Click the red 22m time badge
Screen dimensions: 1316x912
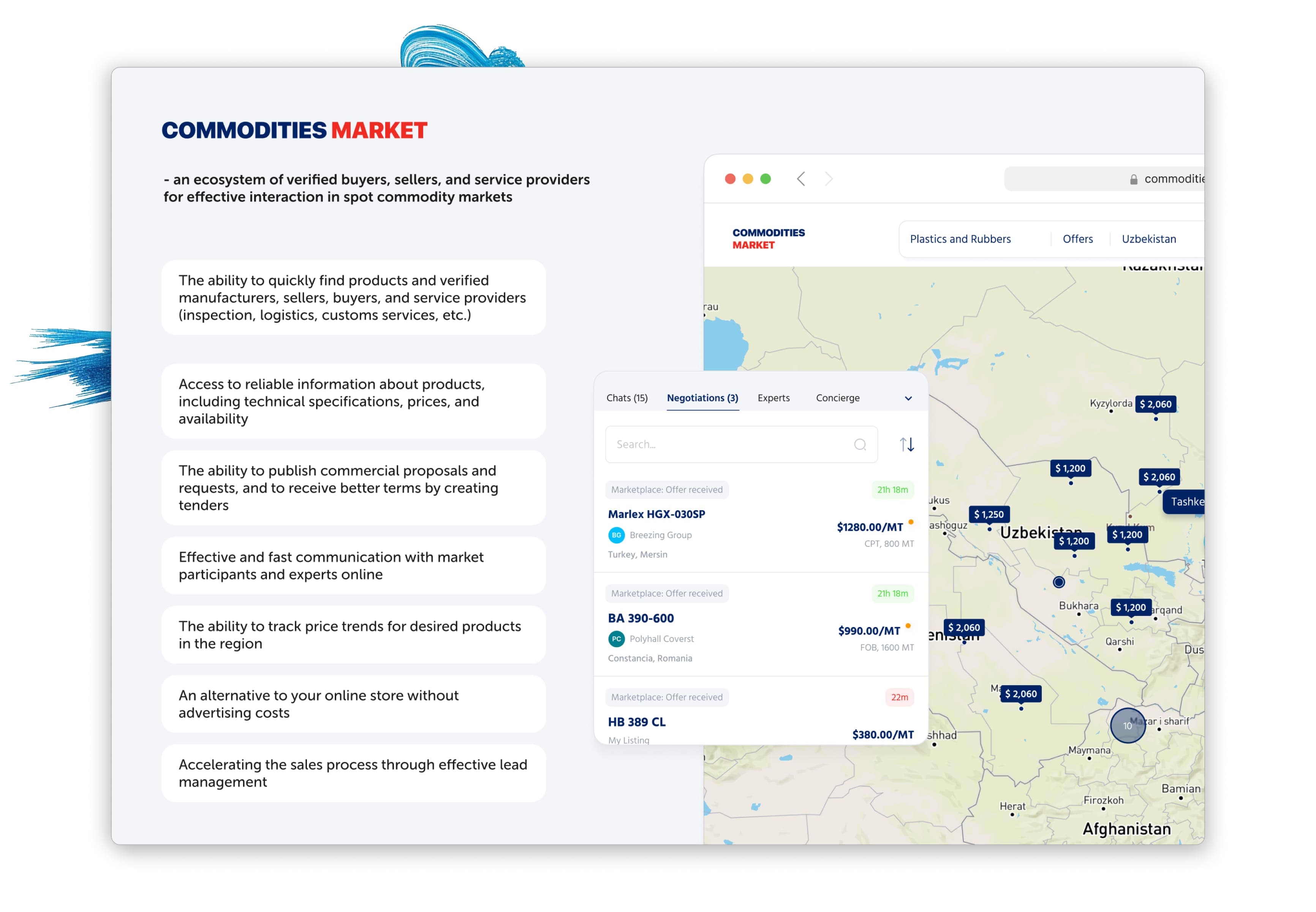click(899, 697)
